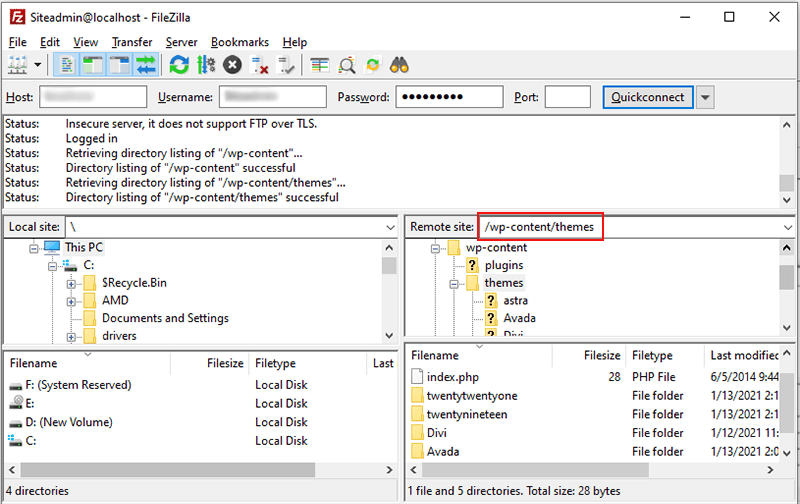Viewport: 800px width, 504px height.
Task: Reconnect to the last server
Action: (x=286, y=65)
